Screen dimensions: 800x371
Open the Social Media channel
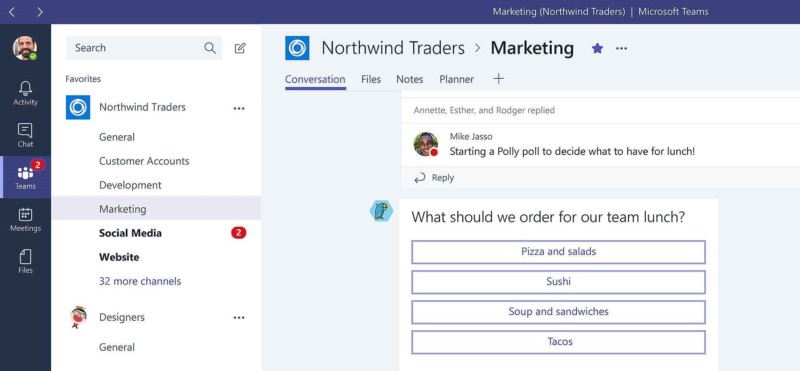point(130,233)
